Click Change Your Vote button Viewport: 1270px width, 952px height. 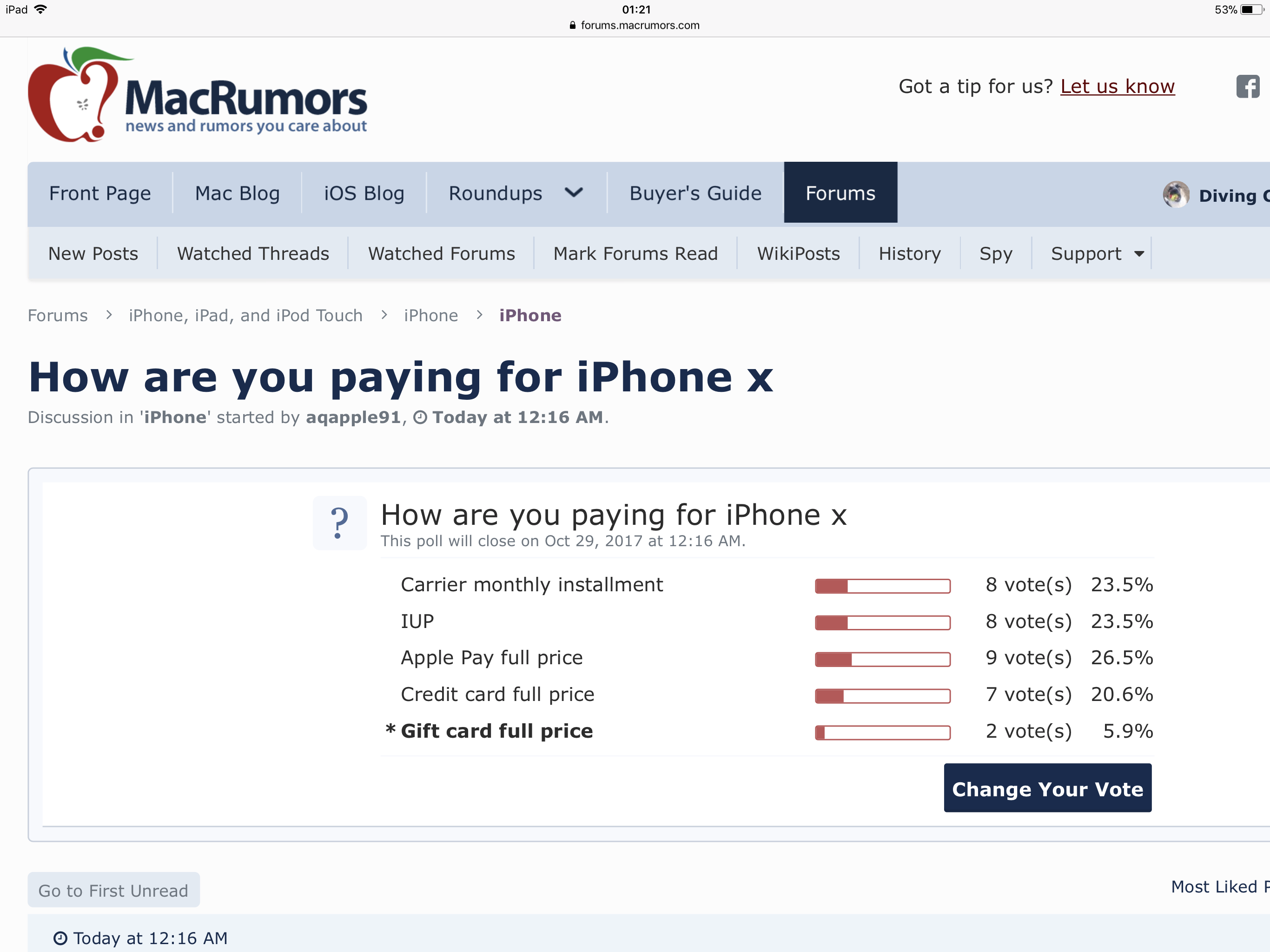click(x=1048, y=788)
